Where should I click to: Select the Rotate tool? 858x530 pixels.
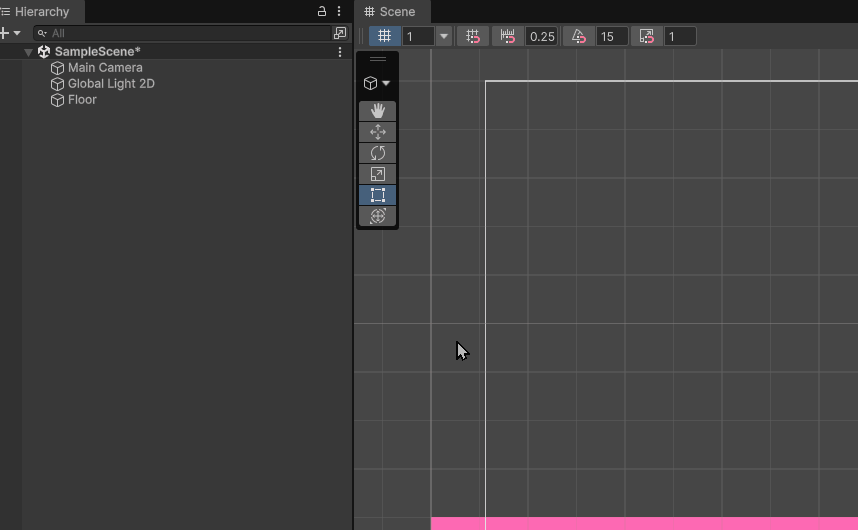(378, 153)
